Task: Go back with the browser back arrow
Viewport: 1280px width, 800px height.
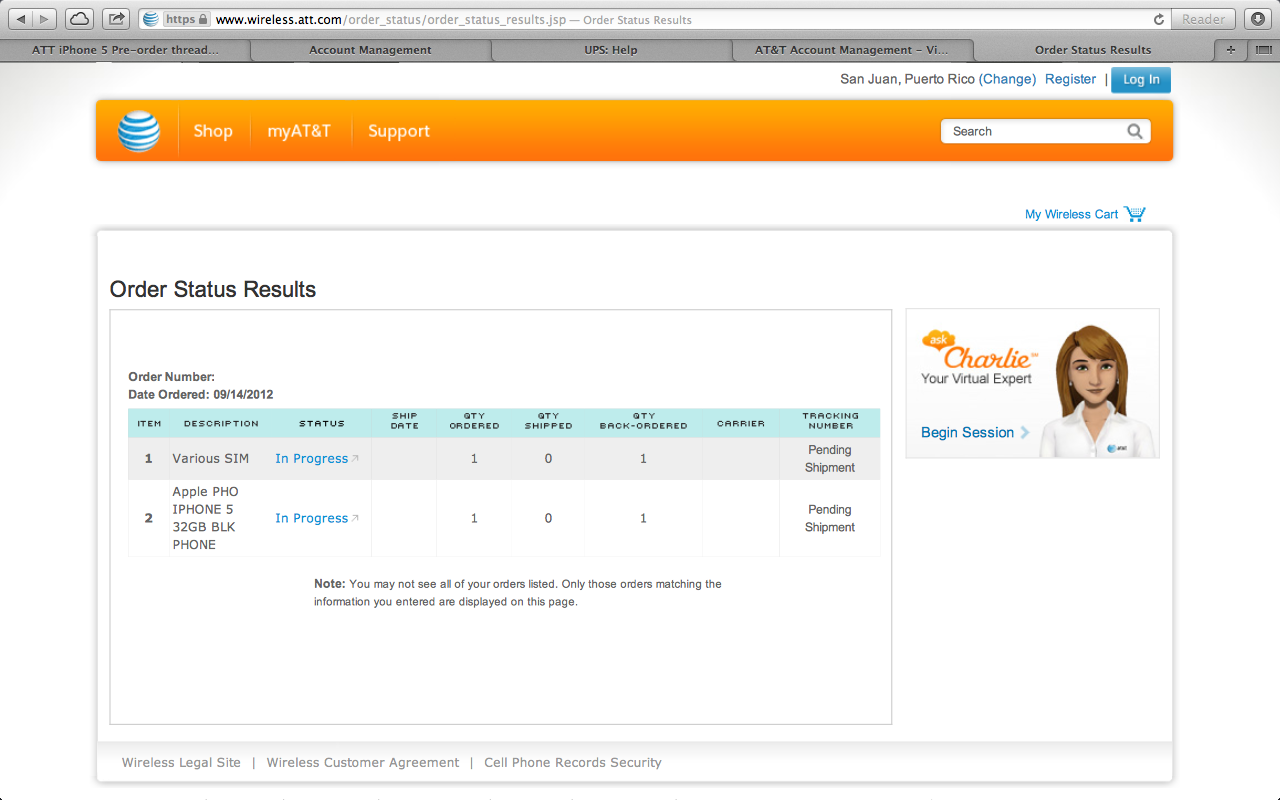Action: 21,19
